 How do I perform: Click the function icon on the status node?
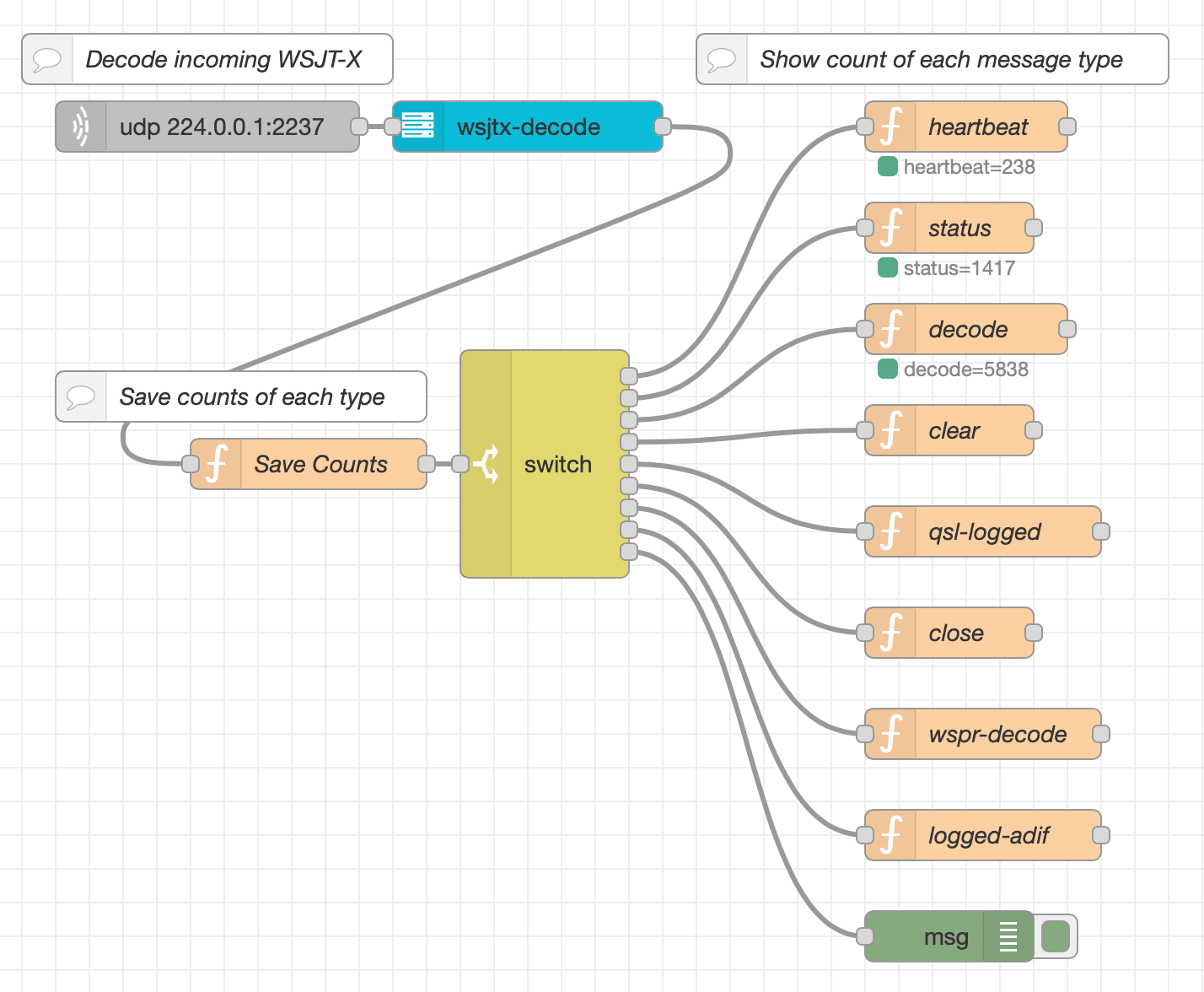pos(890,228)
